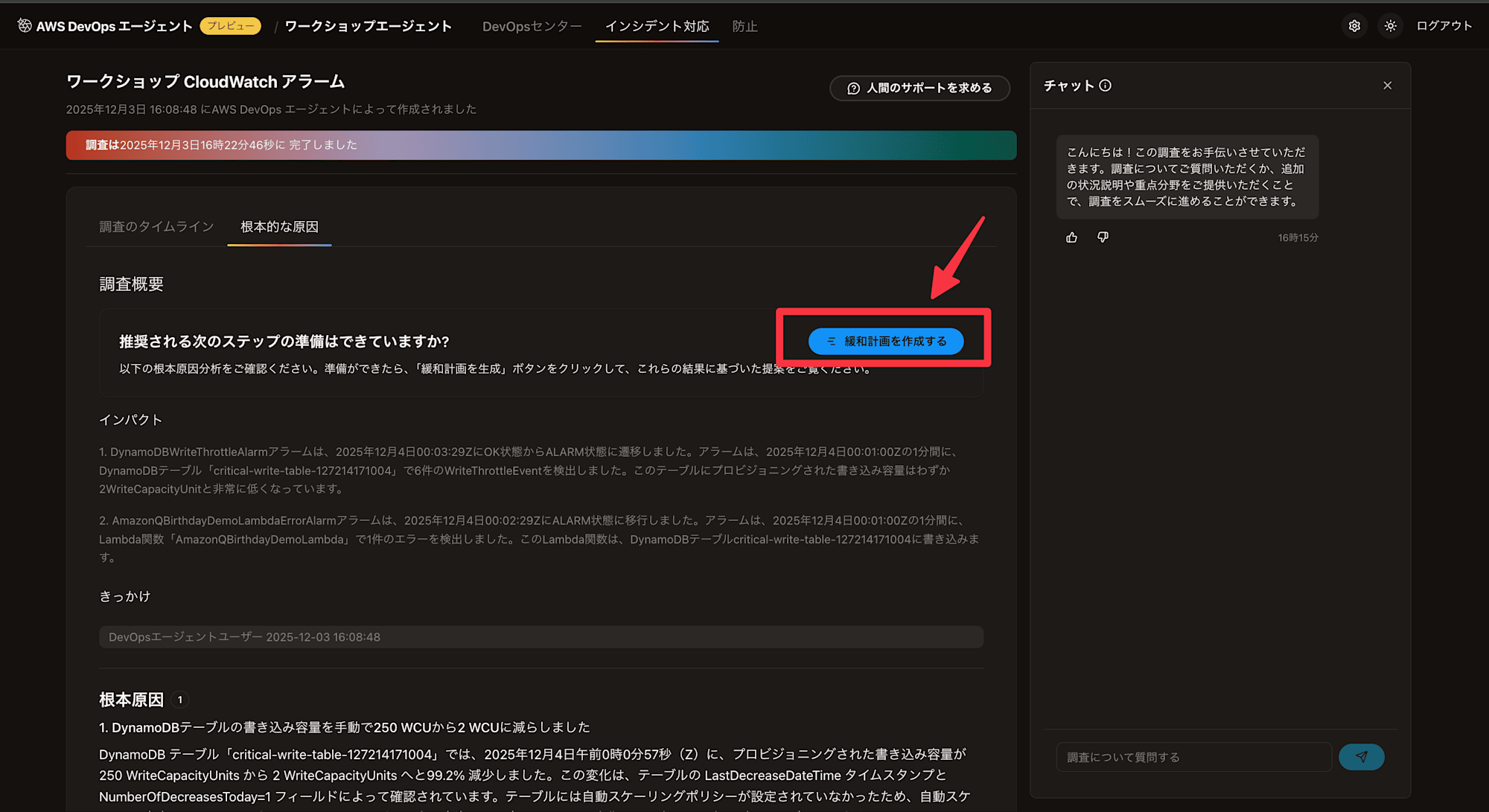Screen dimensions: 1489x812
Task: Click the AWS DevOps Agent logo icon
Action: click(x=25, y=26)
